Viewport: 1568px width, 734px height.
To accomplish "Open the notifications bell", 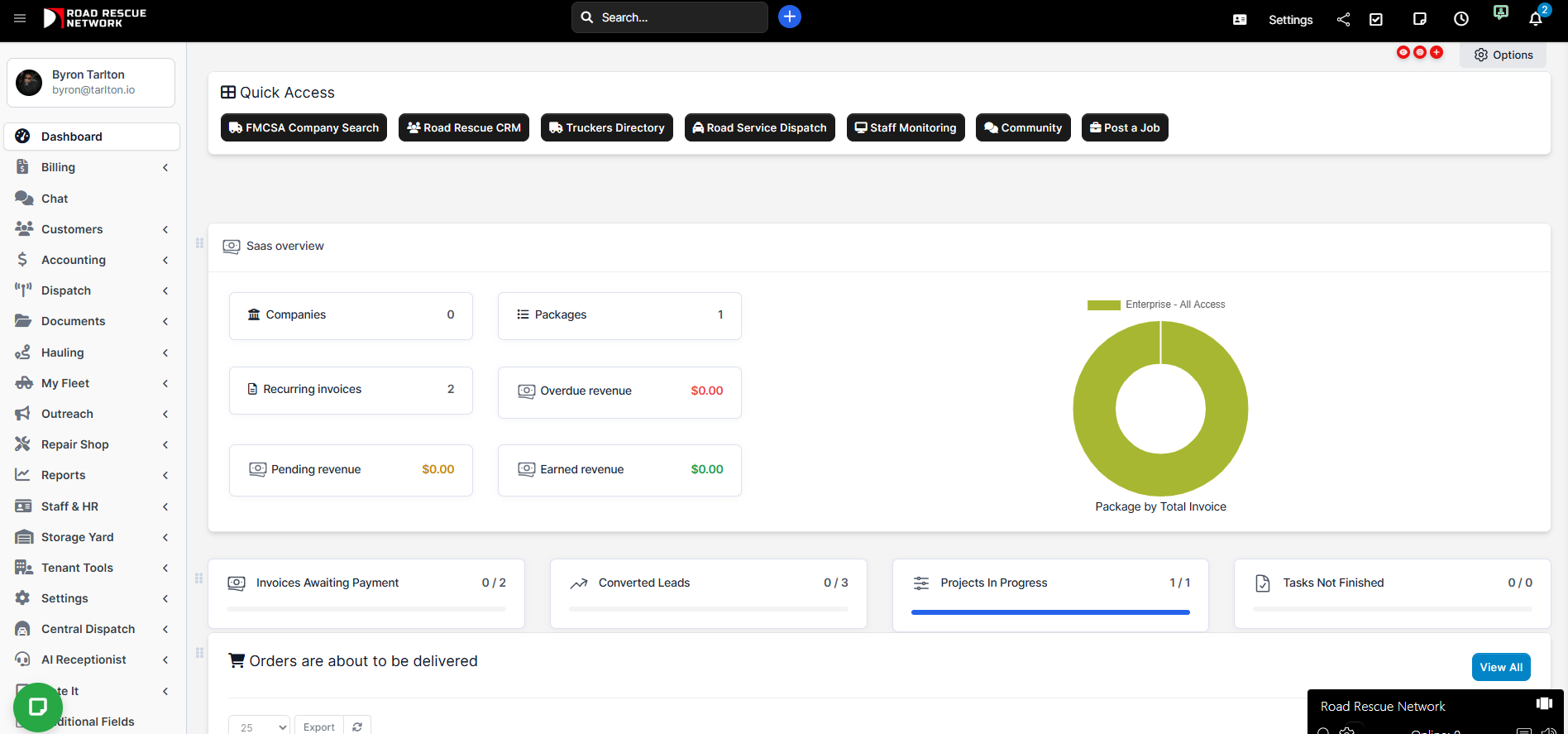I will (x=1536, y=20).
